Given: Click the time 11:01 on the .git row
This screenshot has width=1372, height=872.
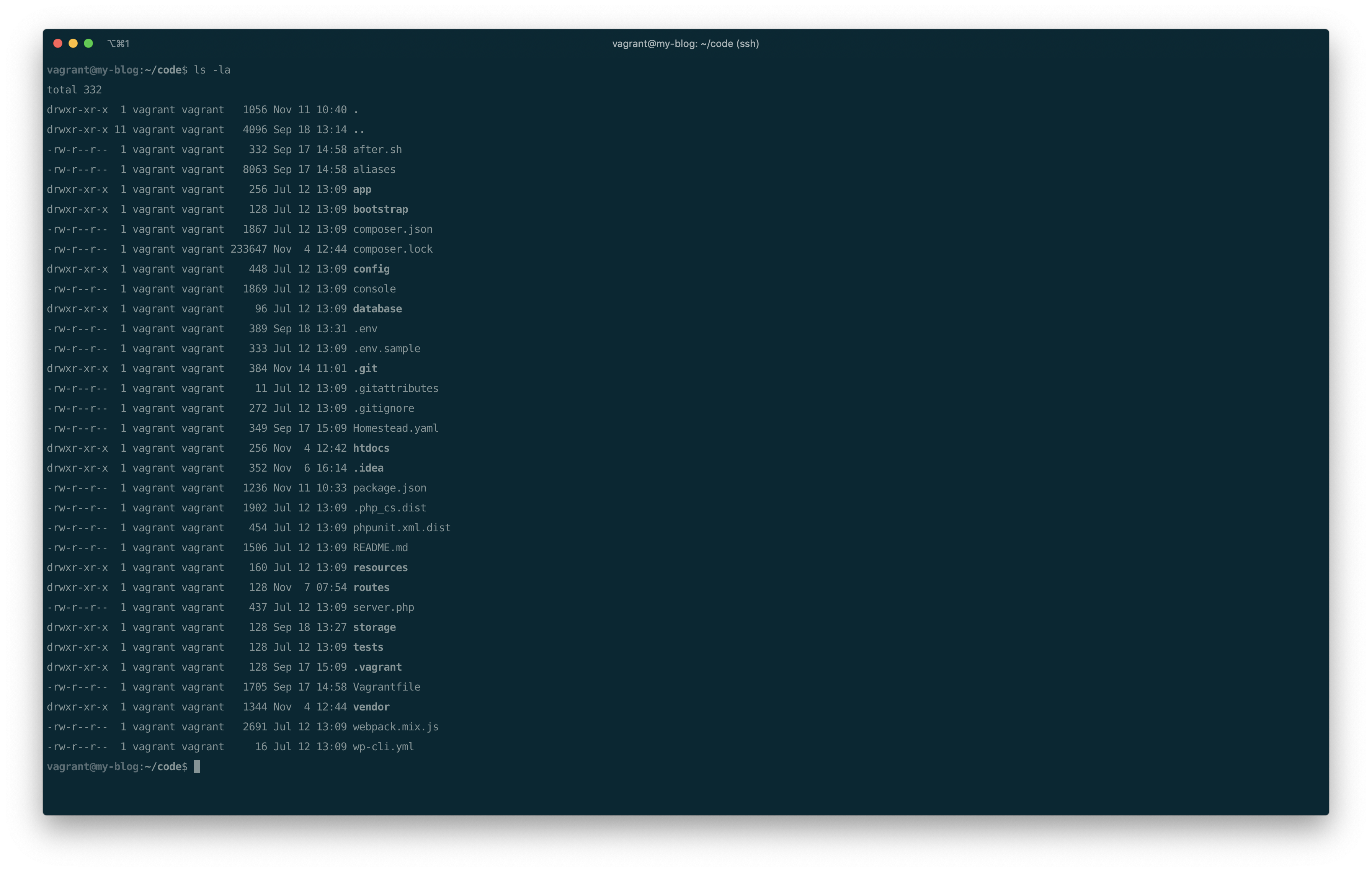Looking at the screenshot, I should click(x=332, y=369).
